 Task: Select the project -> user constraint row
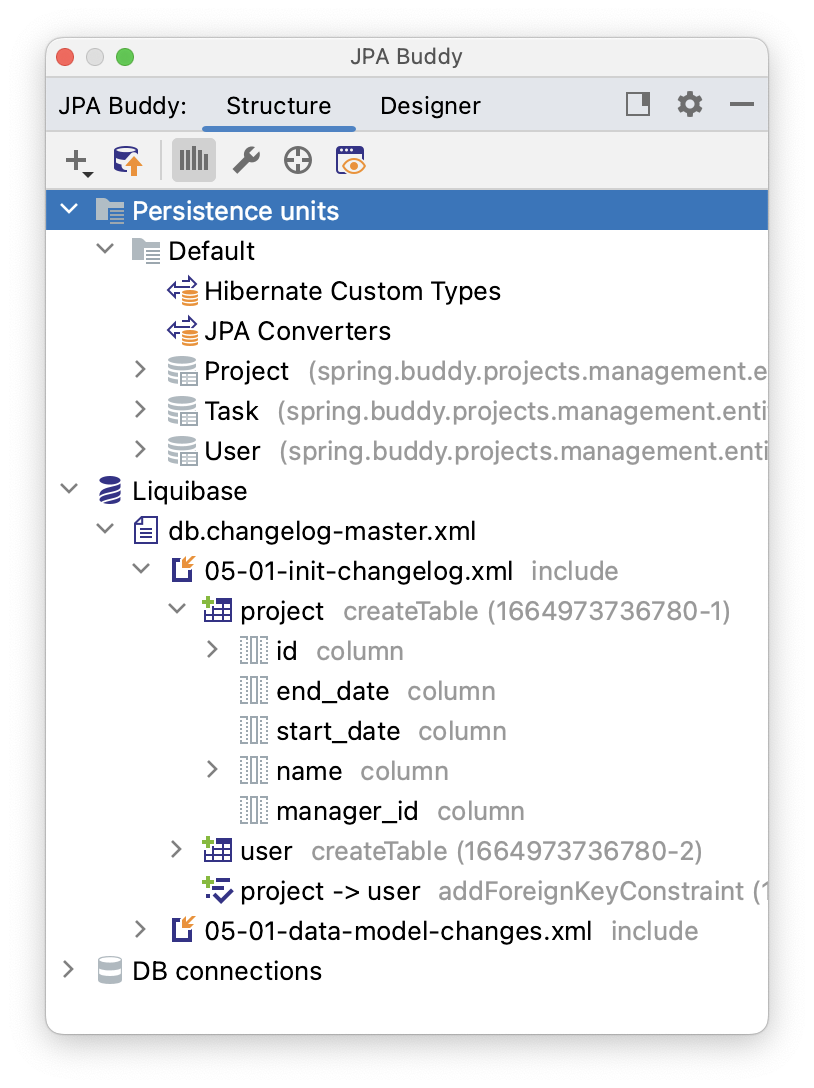click(x=407, y=891)
